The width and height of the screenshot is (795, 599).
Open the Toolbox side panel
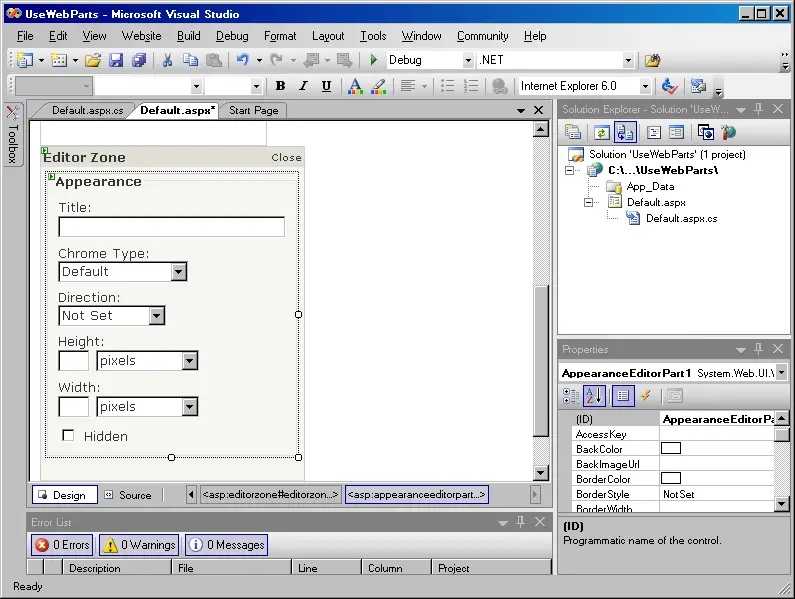click(x=13, y=134)
